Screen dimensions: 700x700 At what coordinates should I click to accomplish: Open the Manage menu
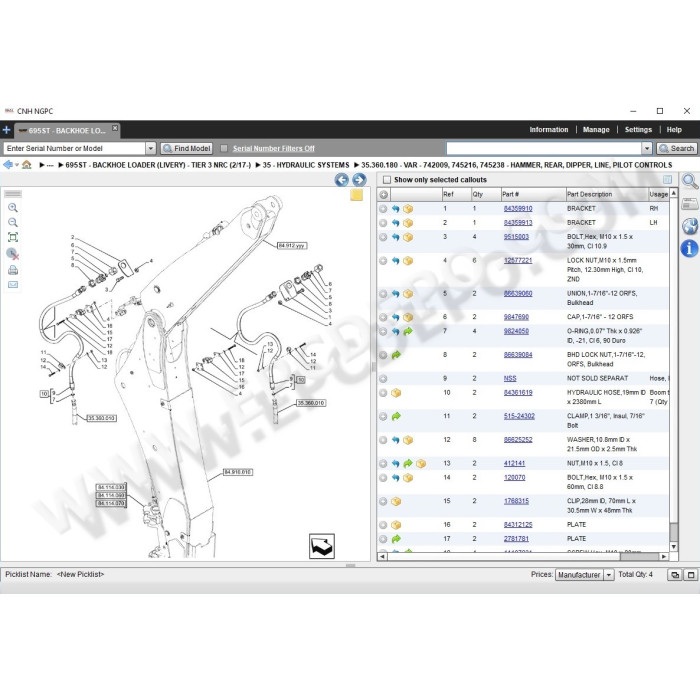(596, 129)
